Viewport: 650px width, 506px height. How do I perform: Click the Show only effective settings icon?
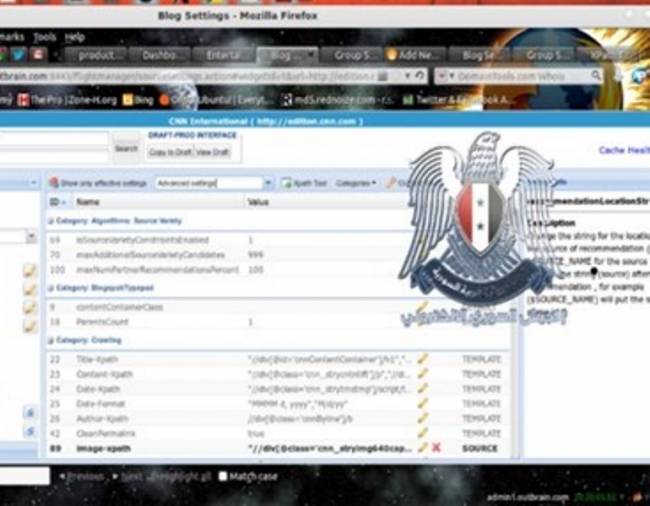tap(54, 183)
